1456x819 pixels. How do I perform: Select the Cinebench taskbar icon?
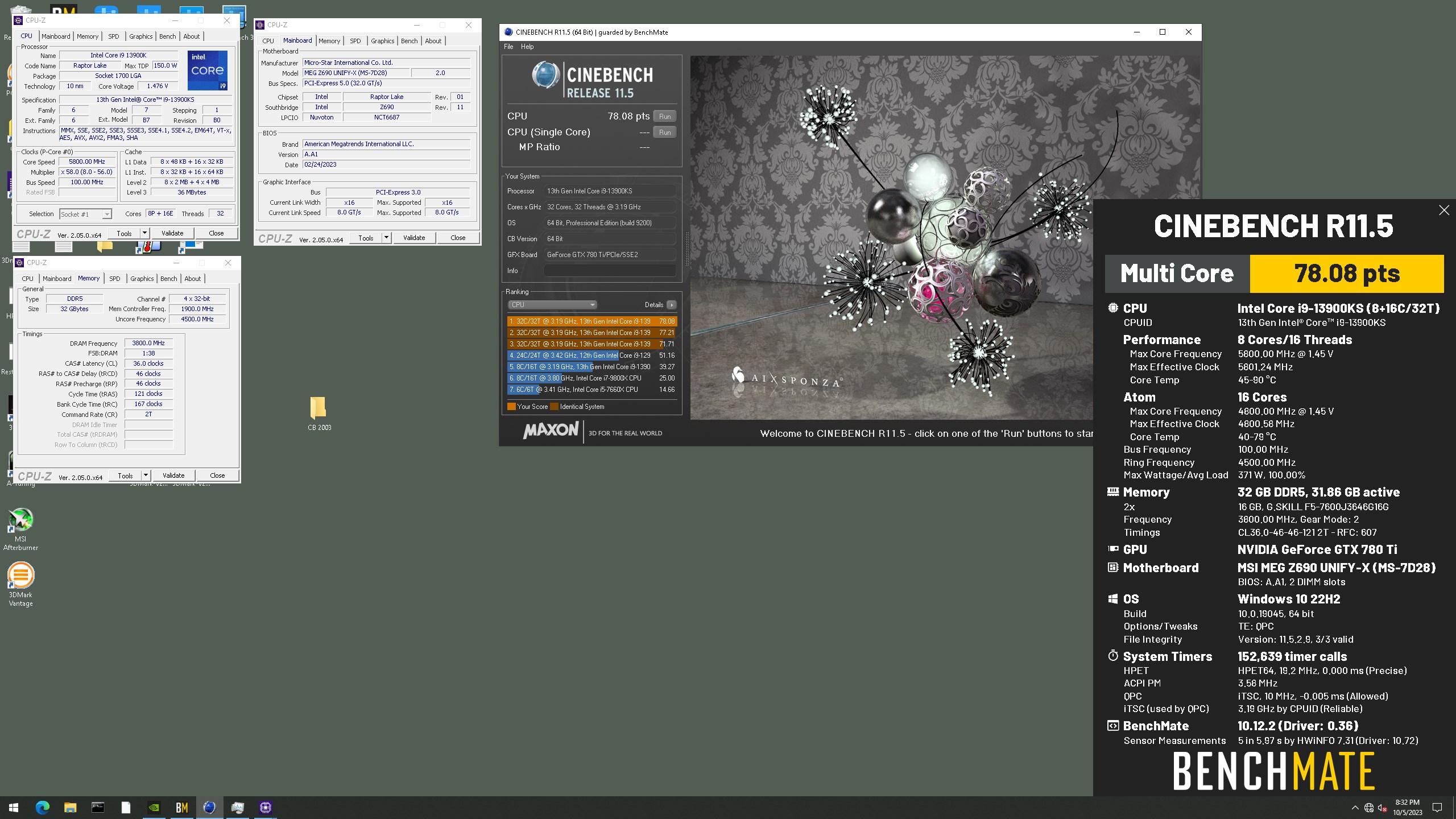(209, 808)
